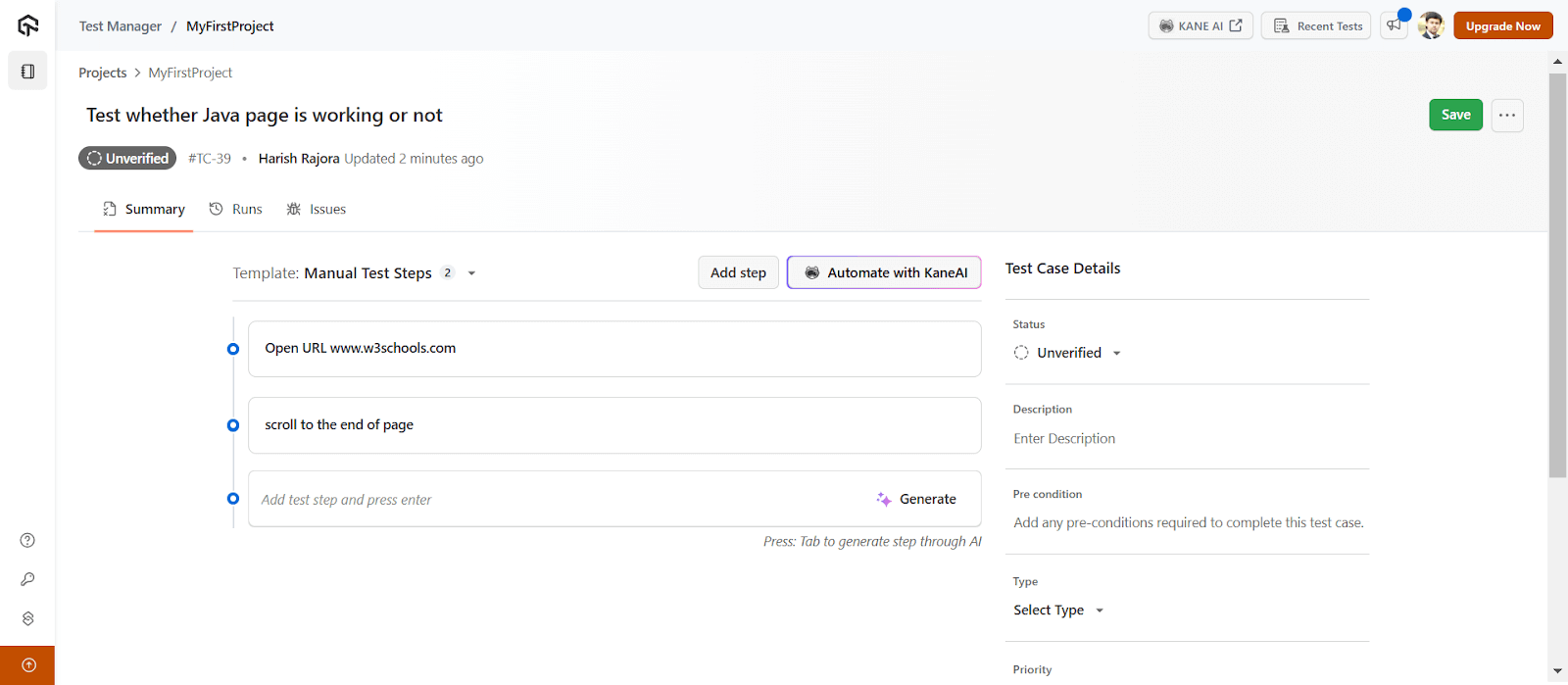Open the announcements megaphone icon
Viewport: 1568px width, 685px height.
tap(1394, 25)
